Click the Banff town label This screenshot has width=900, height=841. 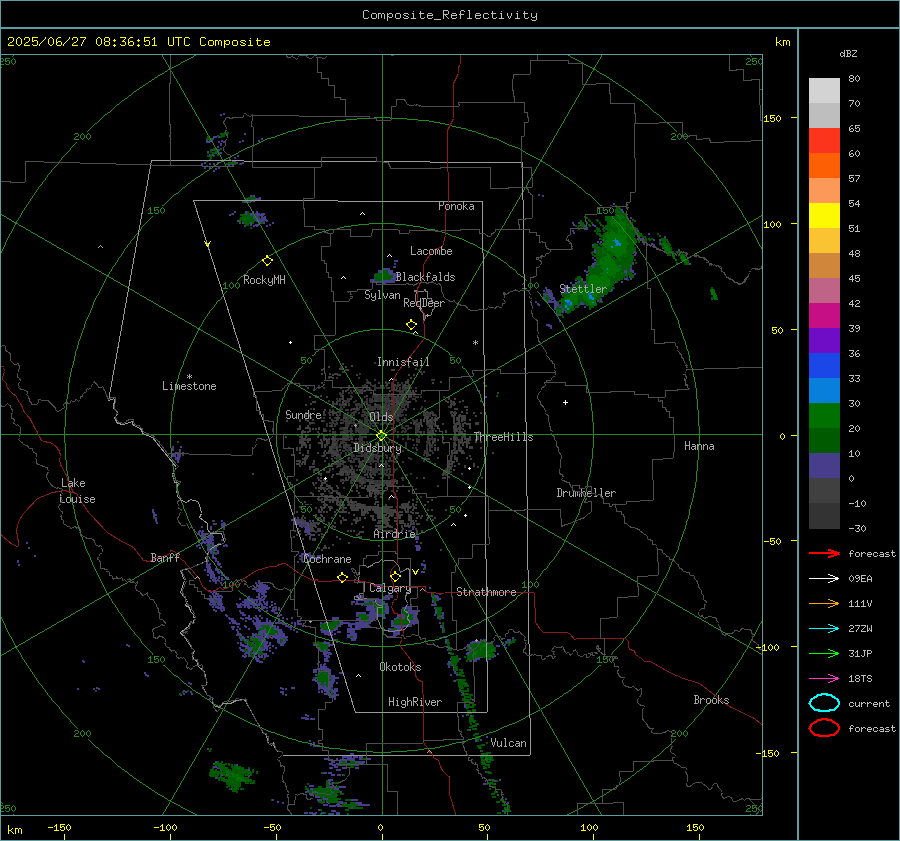coord(165,557)
